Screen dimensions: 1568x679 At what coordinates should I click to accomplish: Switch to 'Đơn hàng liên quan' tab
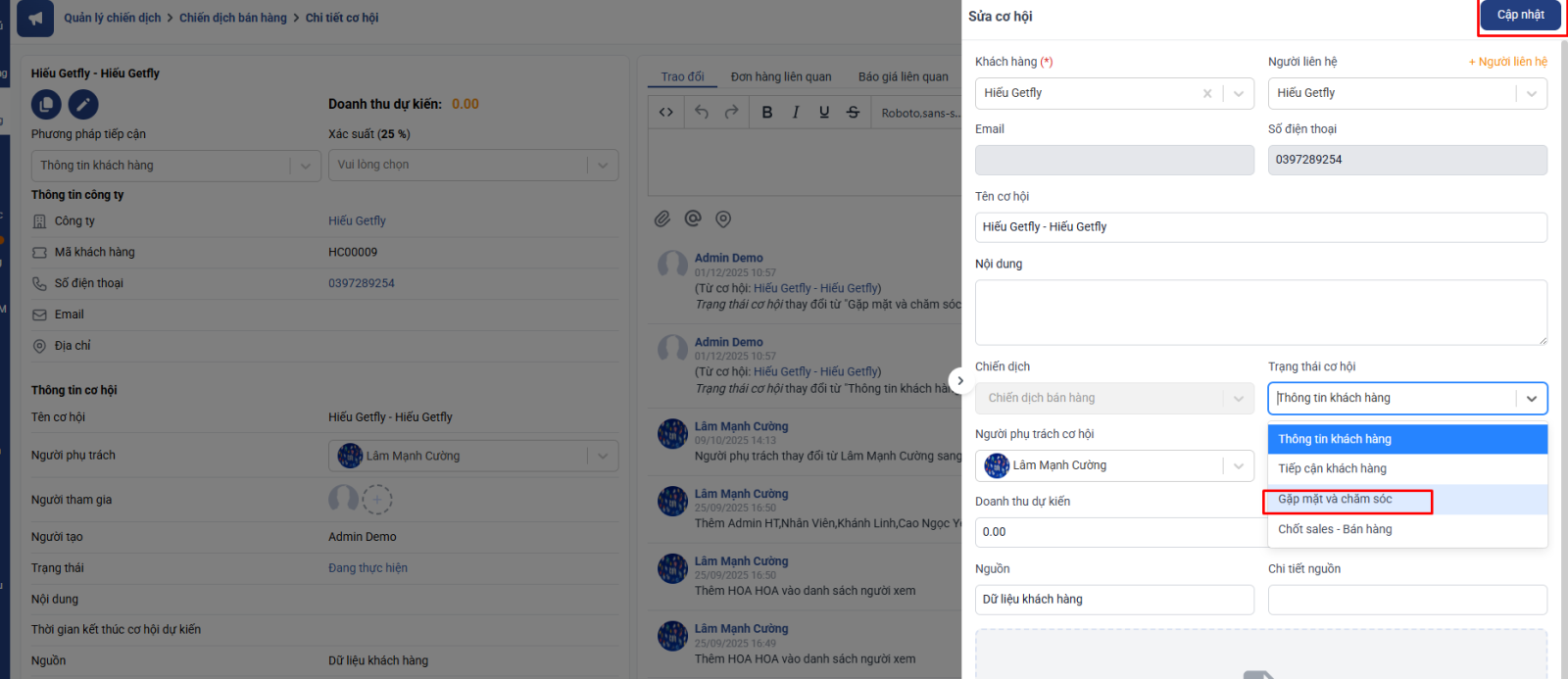point(780,76)
